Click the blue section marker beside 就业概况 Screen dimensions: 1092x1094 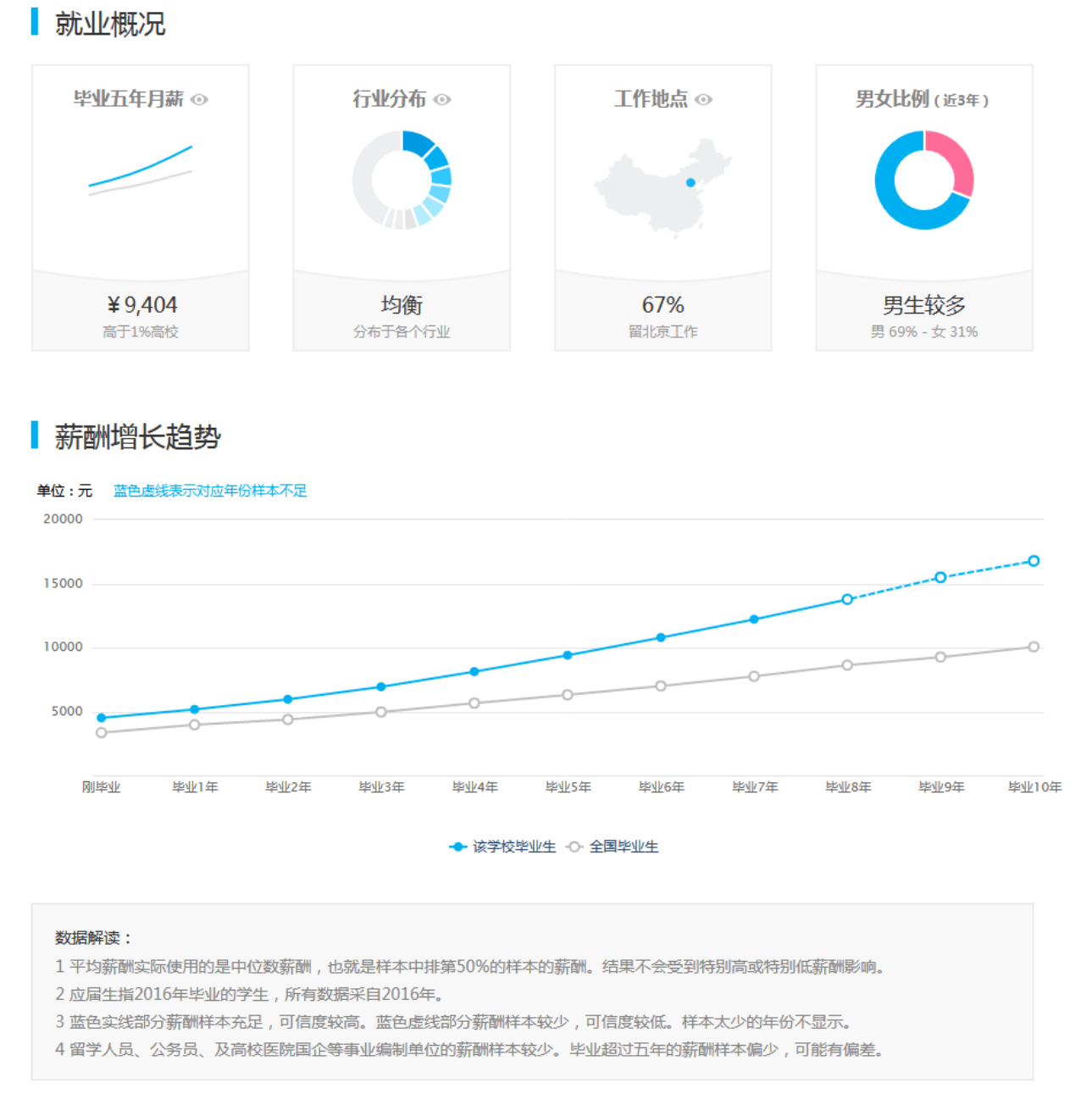(33, 22)
